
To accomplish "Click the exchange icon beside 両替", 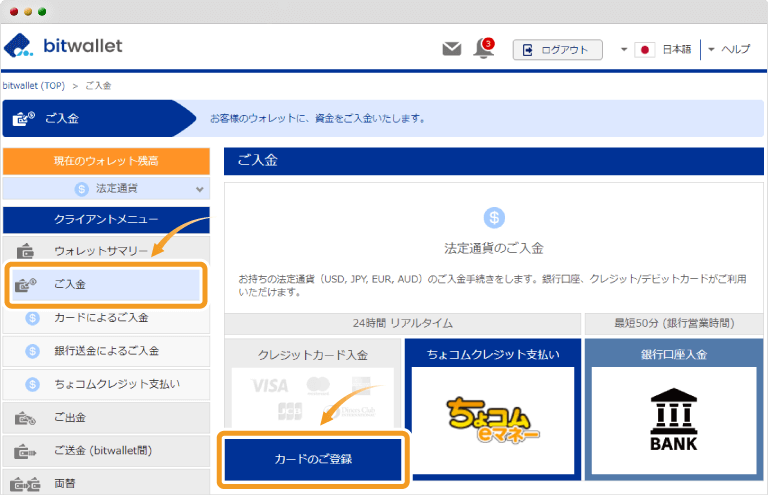I will 25,484.
